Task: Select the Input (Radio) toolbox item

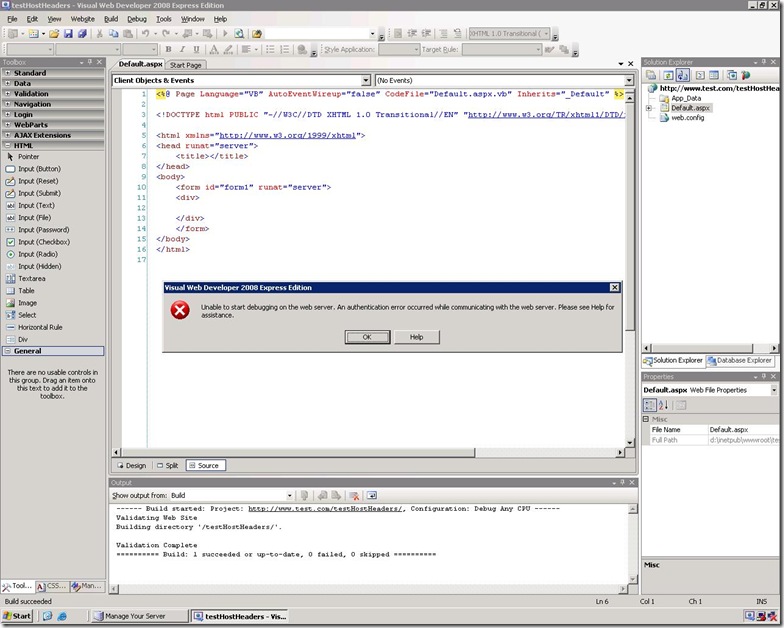Action: [38, 254]
